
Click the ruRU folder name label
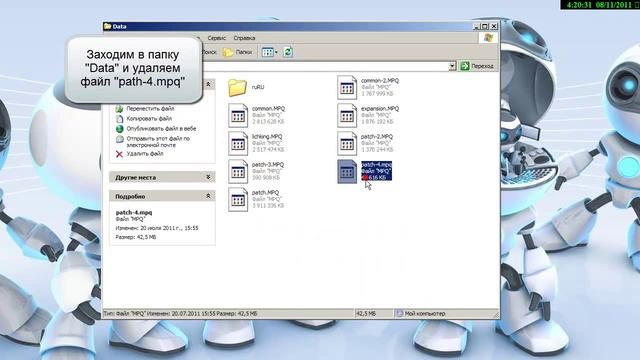[258, 87]
